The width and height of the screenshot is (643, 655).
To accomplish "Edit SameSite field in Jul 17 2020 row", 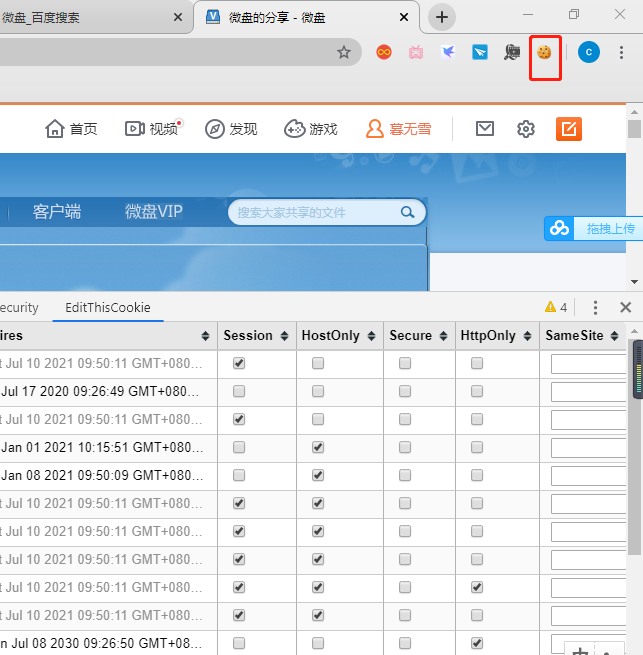I will pos(588,392).
